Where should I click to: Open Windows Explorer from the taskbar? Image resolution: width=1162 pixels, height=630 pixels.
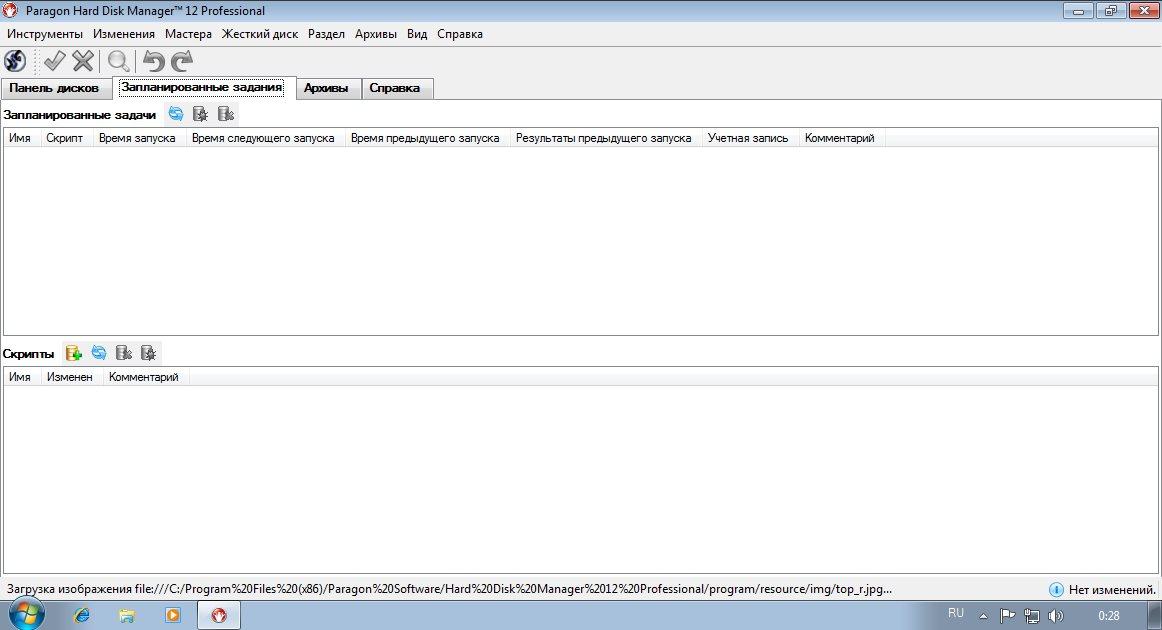[127, 615]
